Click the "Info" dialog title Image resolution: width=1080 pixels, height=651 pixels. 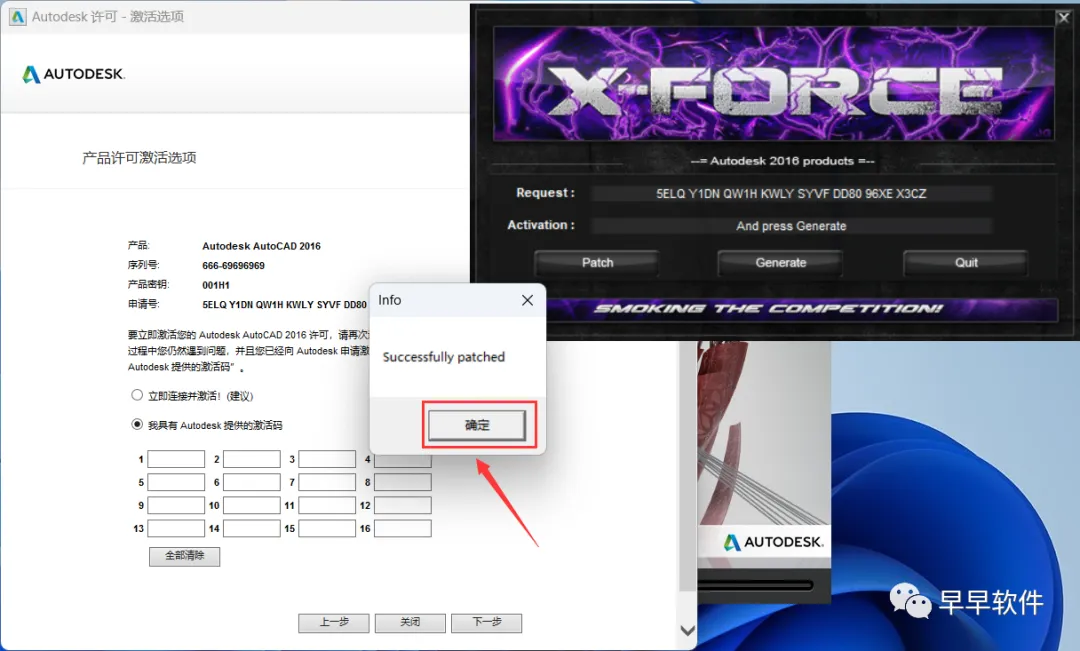tap(390, 300)
